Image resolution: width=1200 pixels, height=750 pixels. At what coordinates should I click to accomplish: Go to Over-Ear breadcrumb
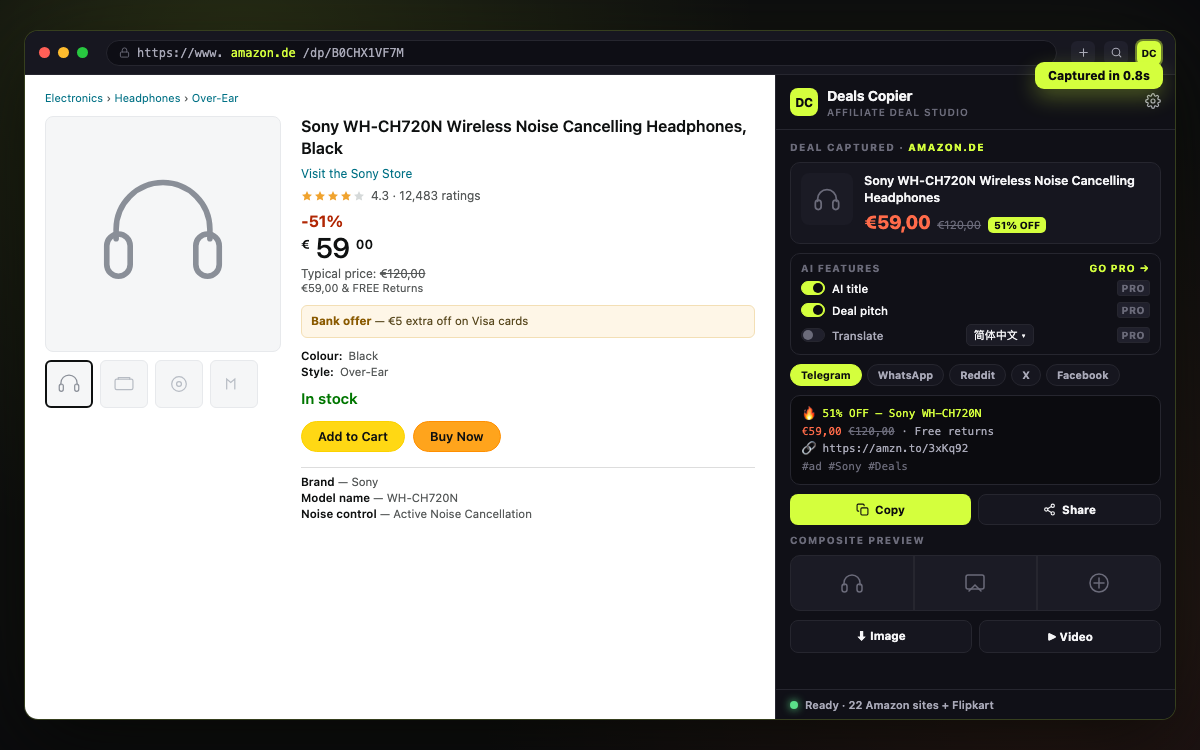(215, 98)
